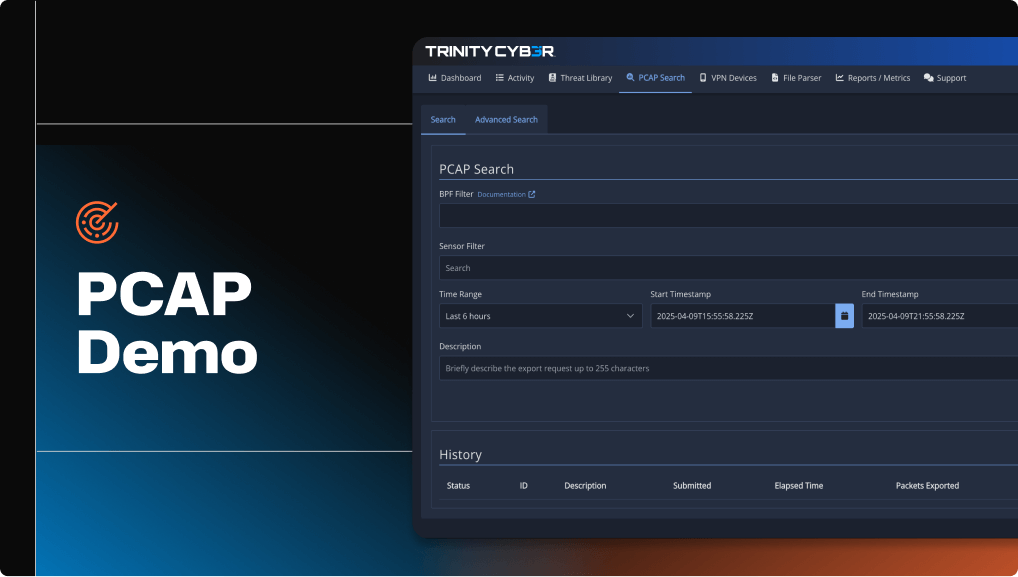Expand the Time Range dropdown
This screenshot has height=577, width=1018.
coord(541,316)
